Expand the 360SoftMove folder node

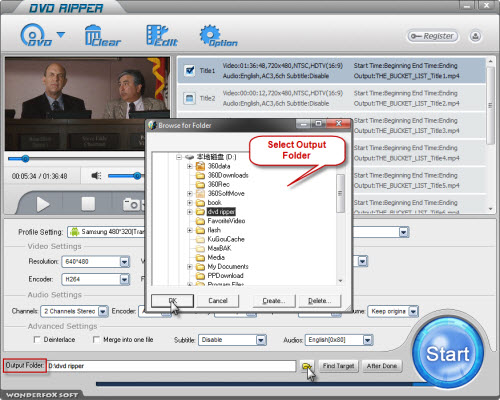(190, 193)
